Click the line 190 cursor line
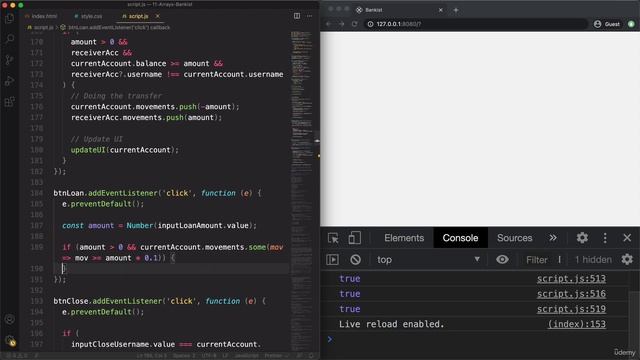Image resolution: width=640 pixels, height=360 pixels. (x=171, y=269)
